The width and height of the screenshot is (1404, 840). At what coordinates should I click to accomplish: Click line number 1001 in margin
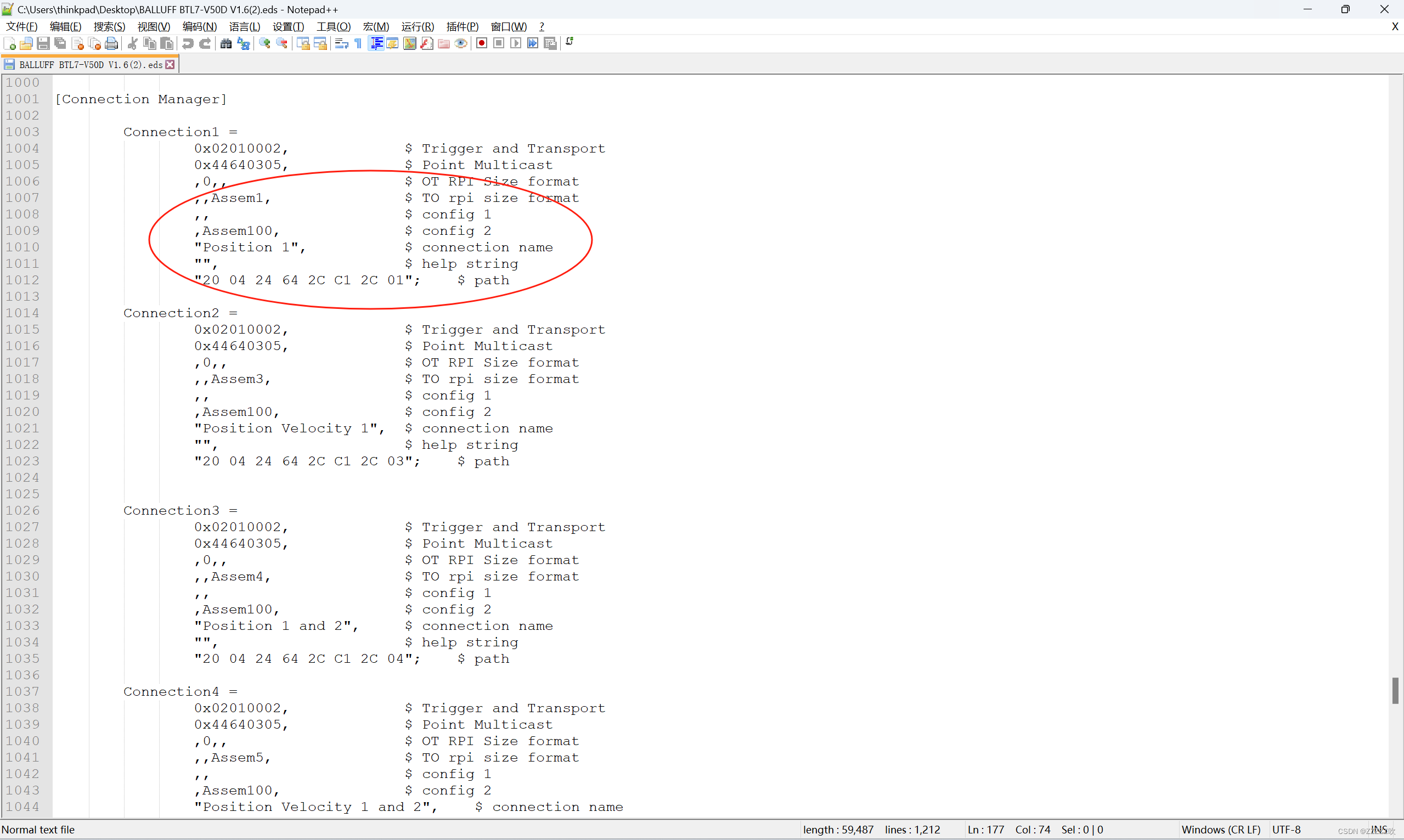[22, 99]
